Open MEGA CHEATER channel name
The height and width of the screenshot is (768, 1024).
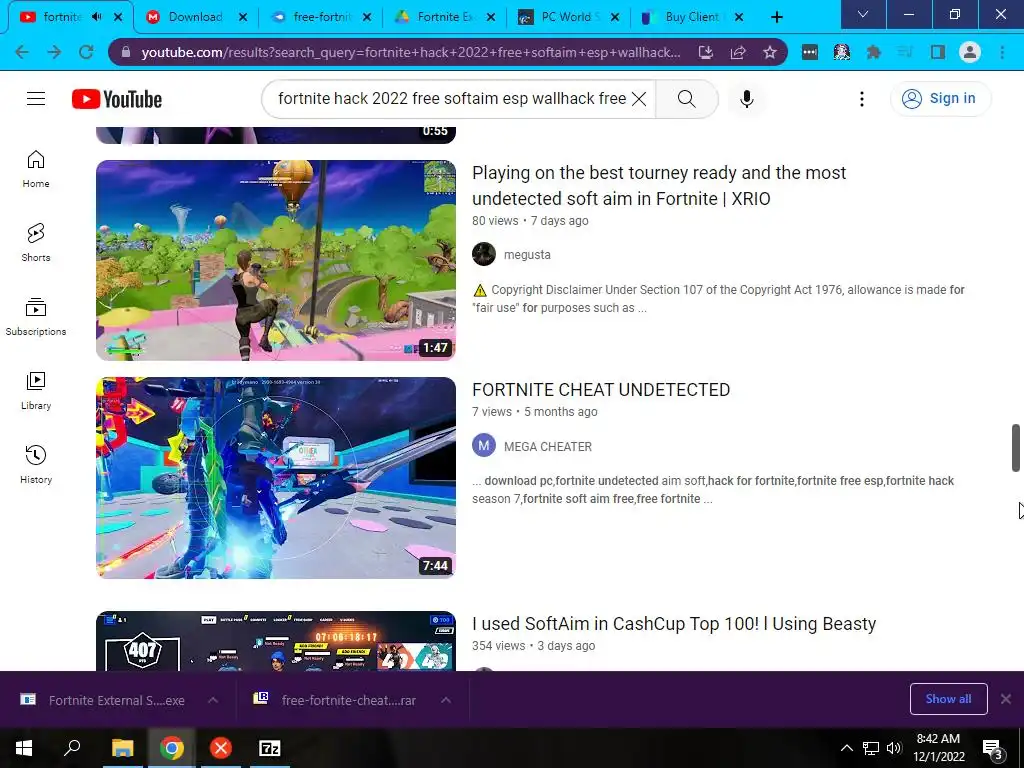548,447
